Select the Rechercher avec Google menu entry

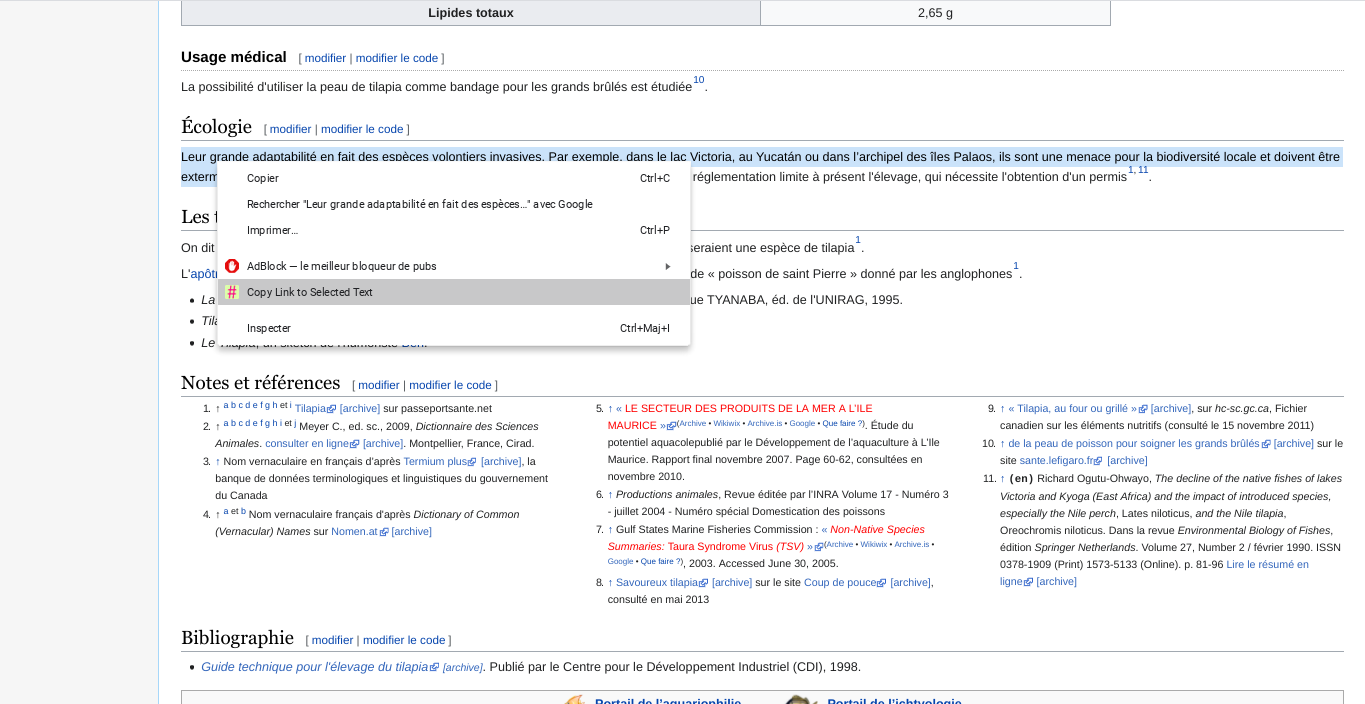(454, 204)
